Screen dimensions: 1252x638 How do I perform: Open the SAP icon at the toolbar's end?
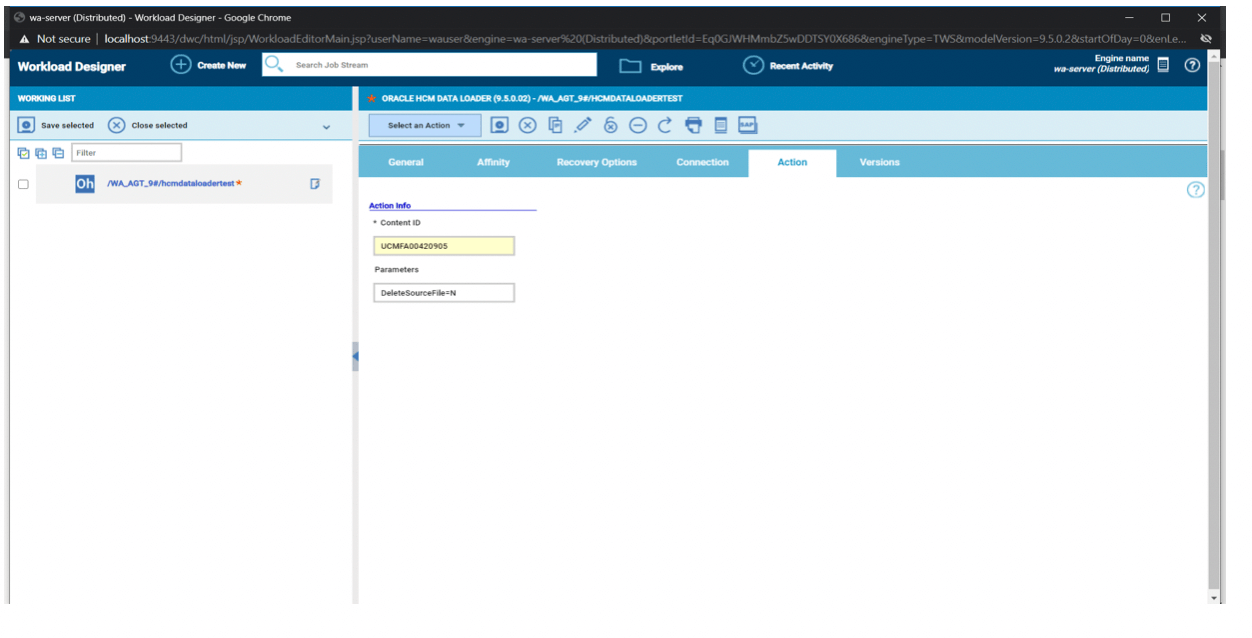pyautogui.click(x=748, y=125)
